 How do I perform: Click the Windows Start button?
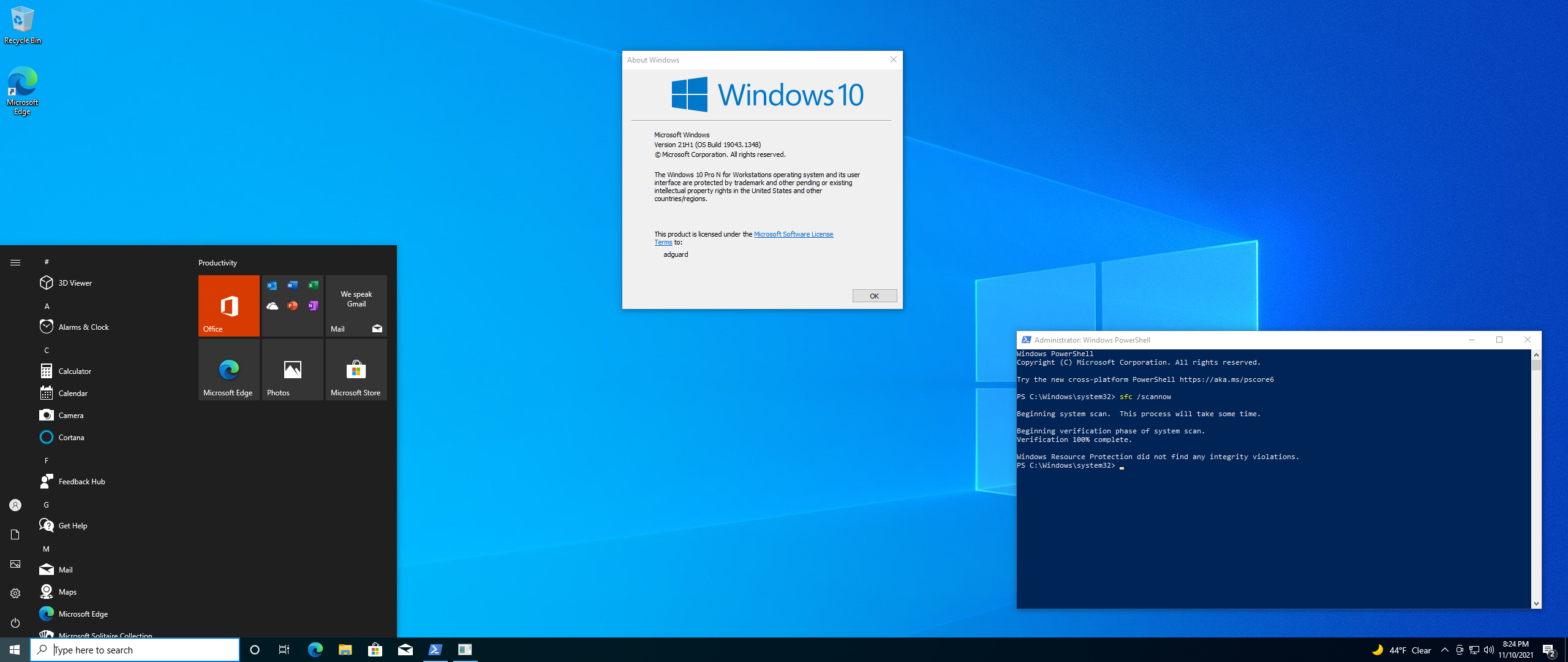click(15, 650)
